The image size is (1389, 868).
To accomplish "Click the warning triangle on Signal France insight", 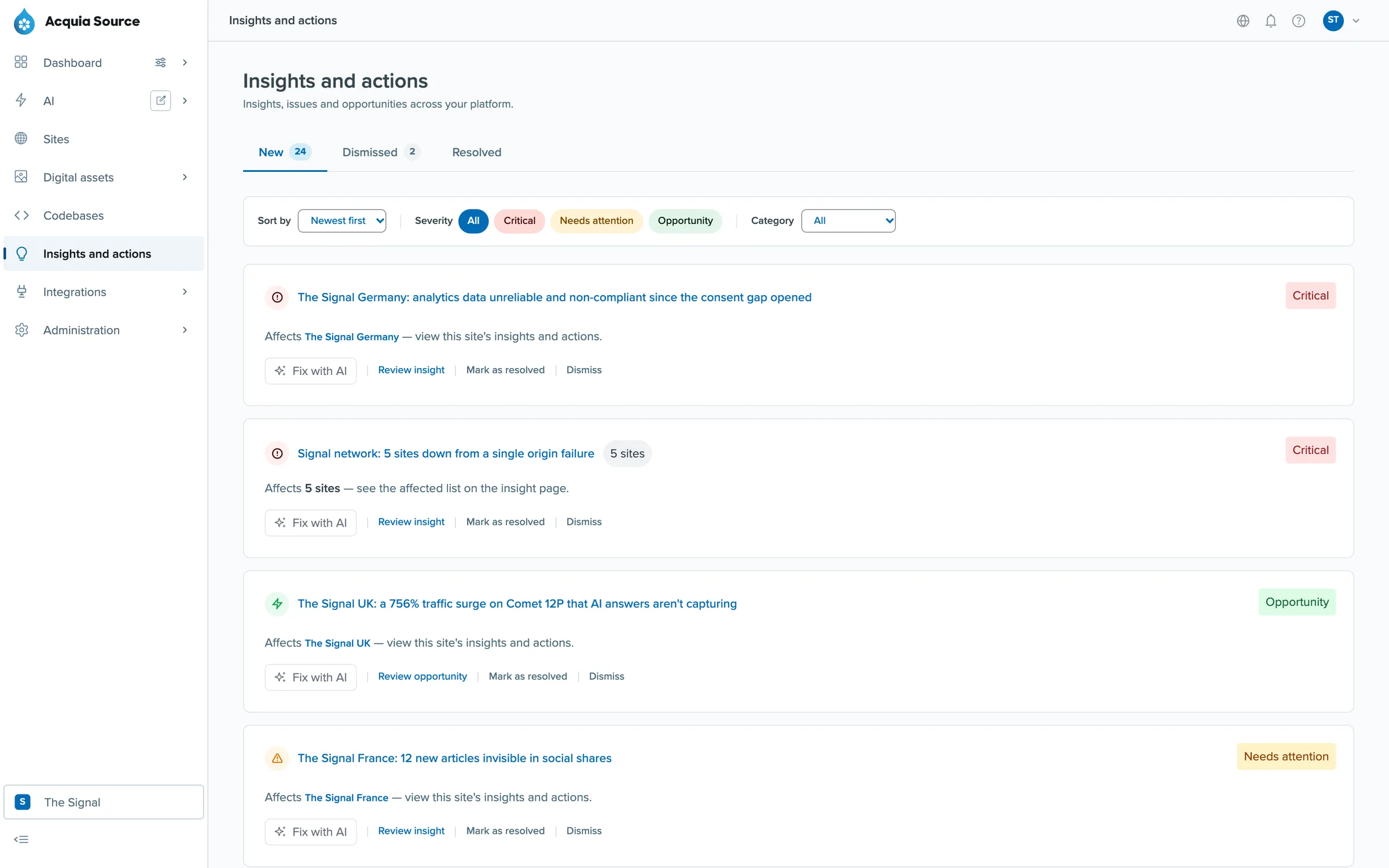I will point(277,758).
